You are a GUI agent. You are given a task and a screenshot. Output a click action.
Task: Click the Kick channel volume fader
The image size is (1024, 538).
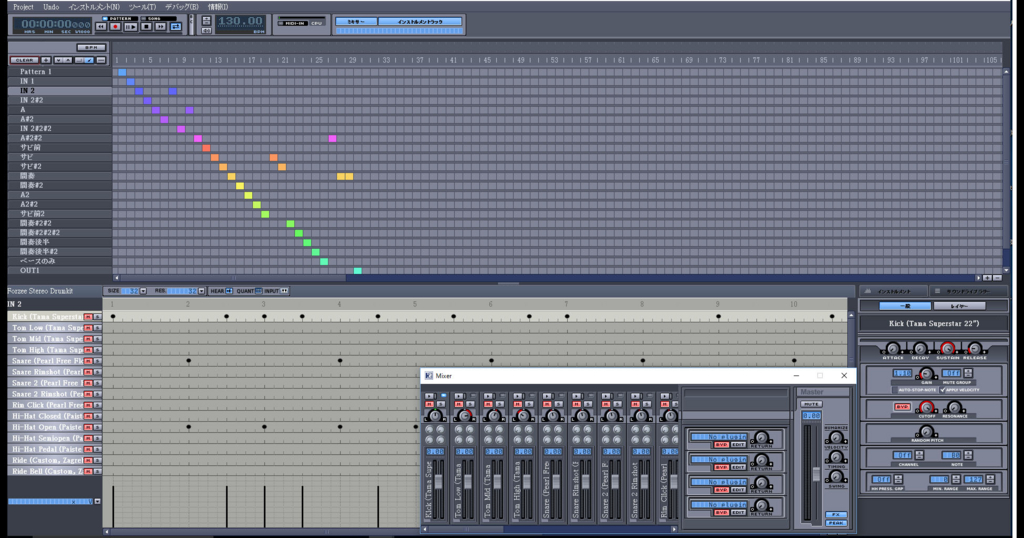pos(439,481)
